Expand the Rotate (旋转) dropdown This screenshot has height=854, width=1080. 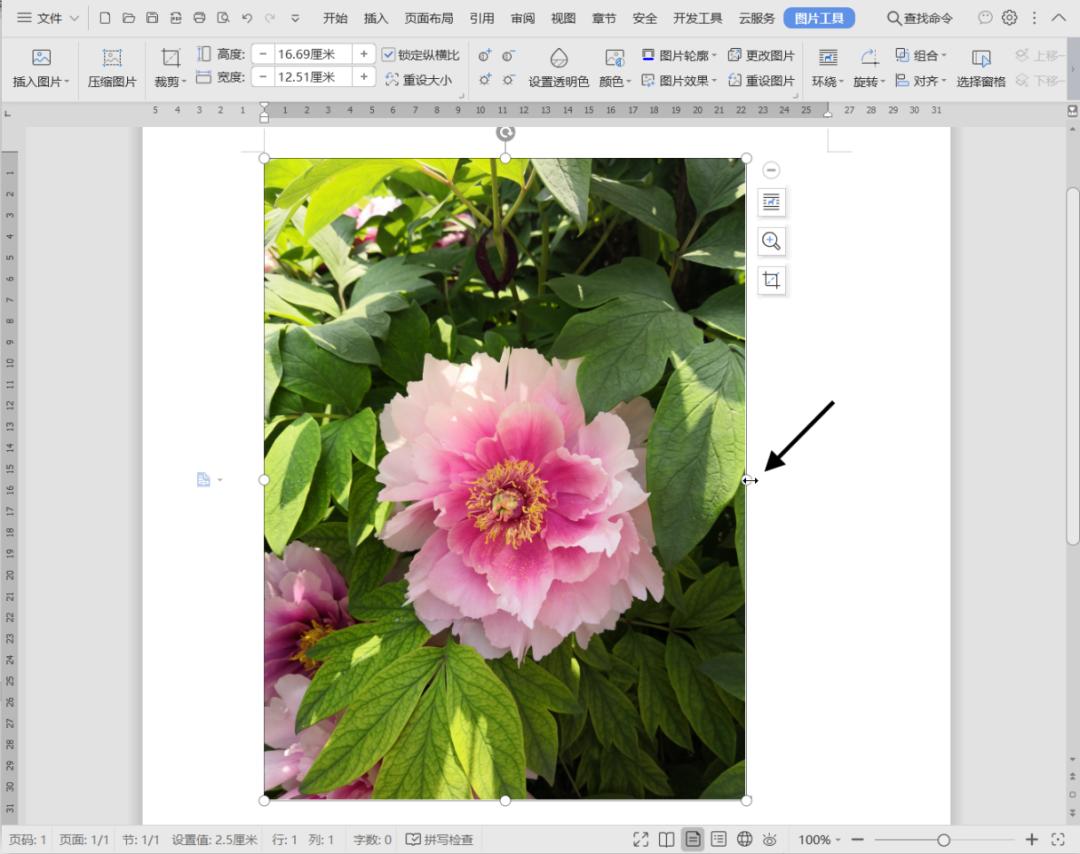869,80
